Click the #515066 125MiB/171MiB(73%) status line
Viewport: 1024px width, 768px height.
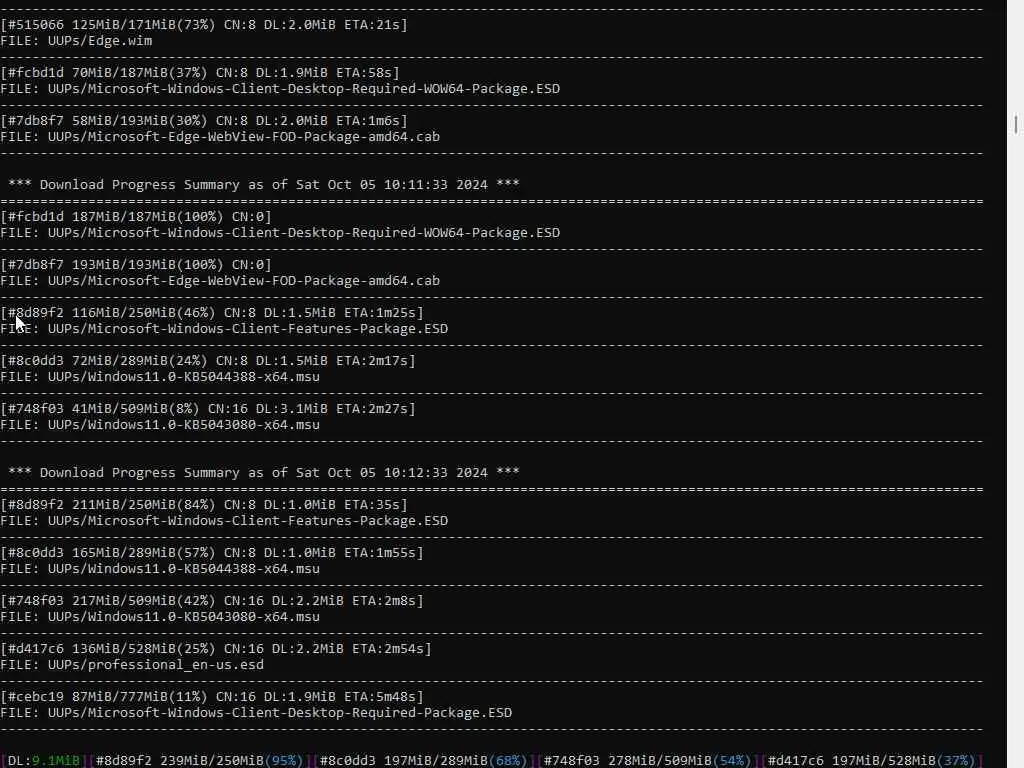[x=204, y=25]
